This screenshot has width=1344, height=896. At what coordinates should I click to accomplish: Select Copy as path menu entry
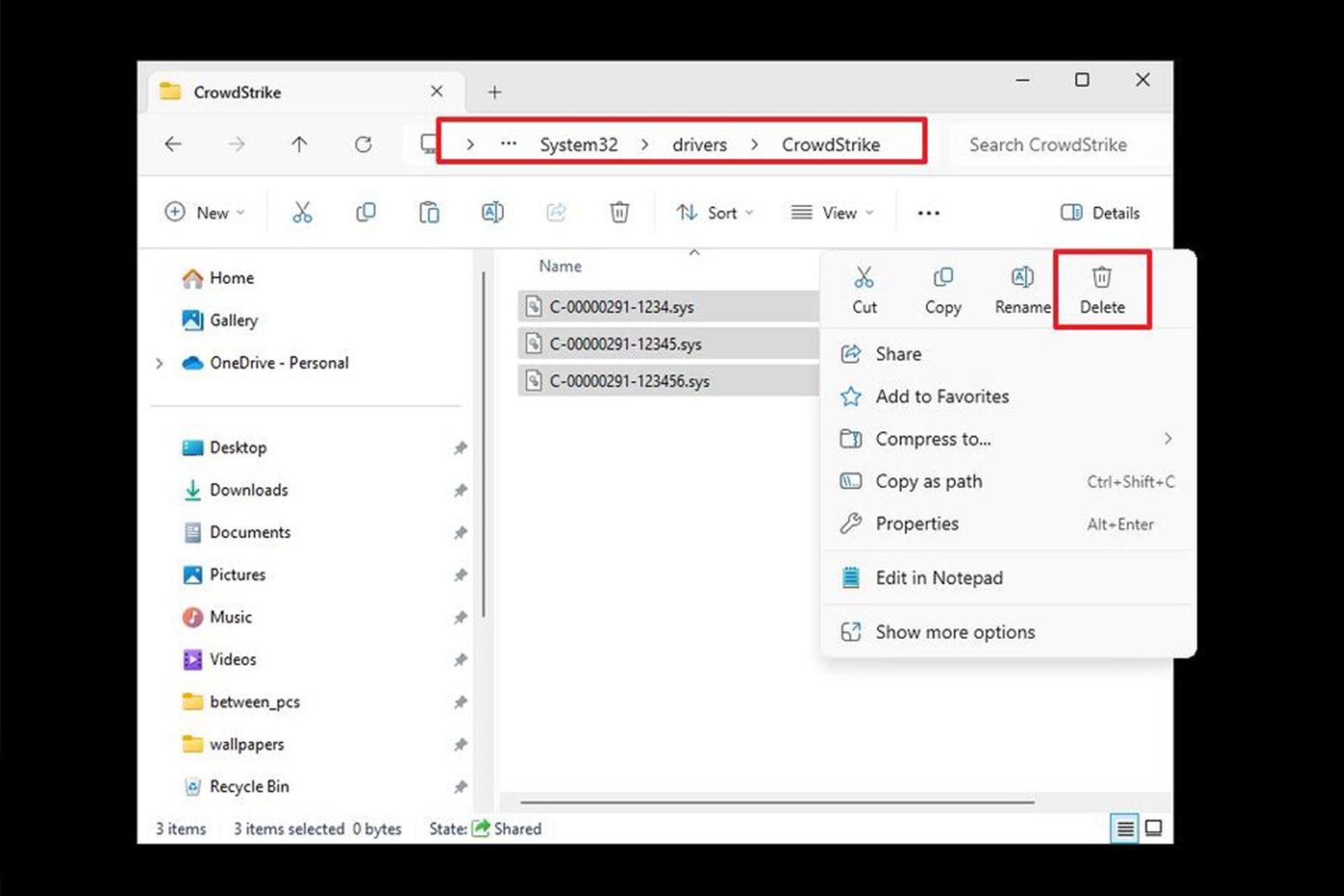[x=1008, y=482]
